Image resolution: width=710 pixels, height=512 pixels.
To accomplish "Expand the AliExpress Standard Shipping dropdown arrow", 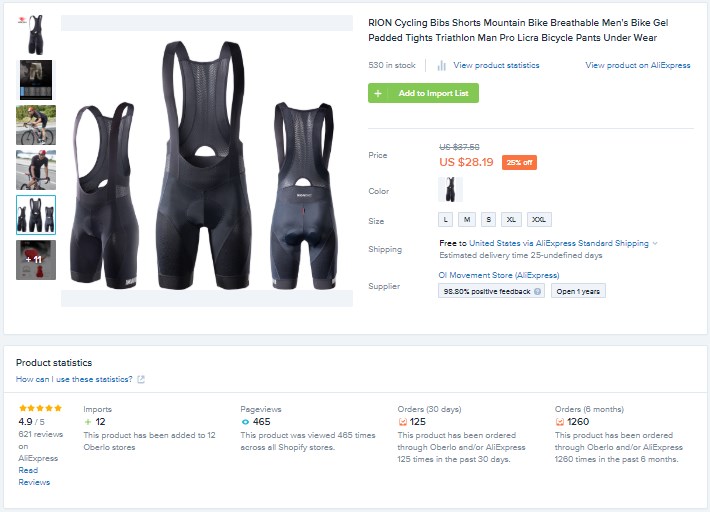I will (654, 244).
